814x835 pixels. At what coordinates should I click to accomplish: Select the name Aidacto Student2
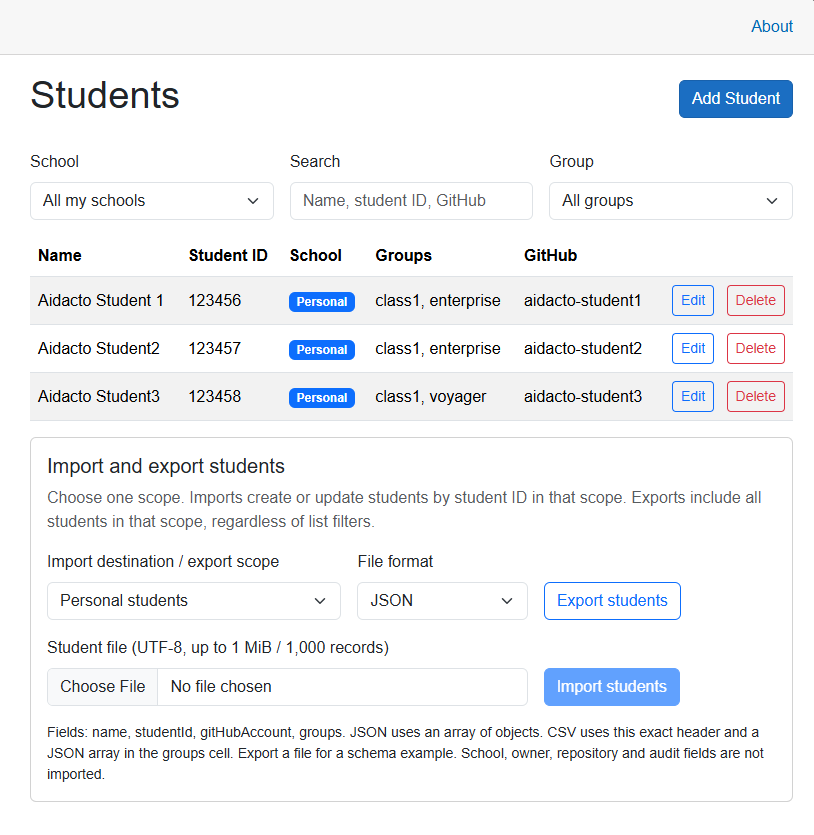pyautogui.click(x=98, y=348)
